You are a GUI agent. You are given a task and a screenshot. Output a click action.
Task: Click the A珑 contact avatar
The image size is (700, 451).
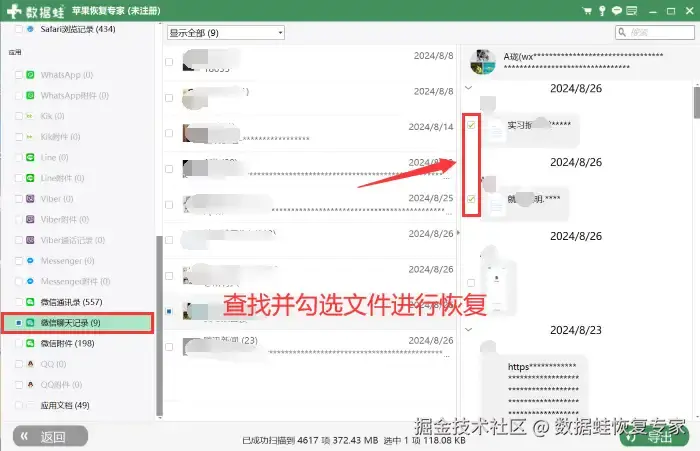483,62
